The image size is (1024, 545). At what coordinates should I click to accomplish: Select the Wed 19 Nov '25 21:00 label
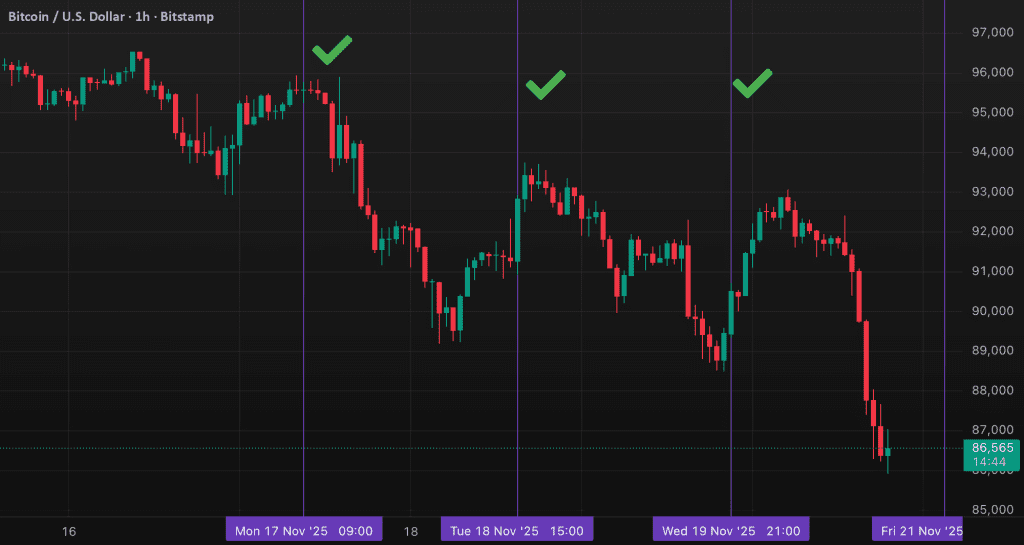pyautogui.click(x=731, y=530)
